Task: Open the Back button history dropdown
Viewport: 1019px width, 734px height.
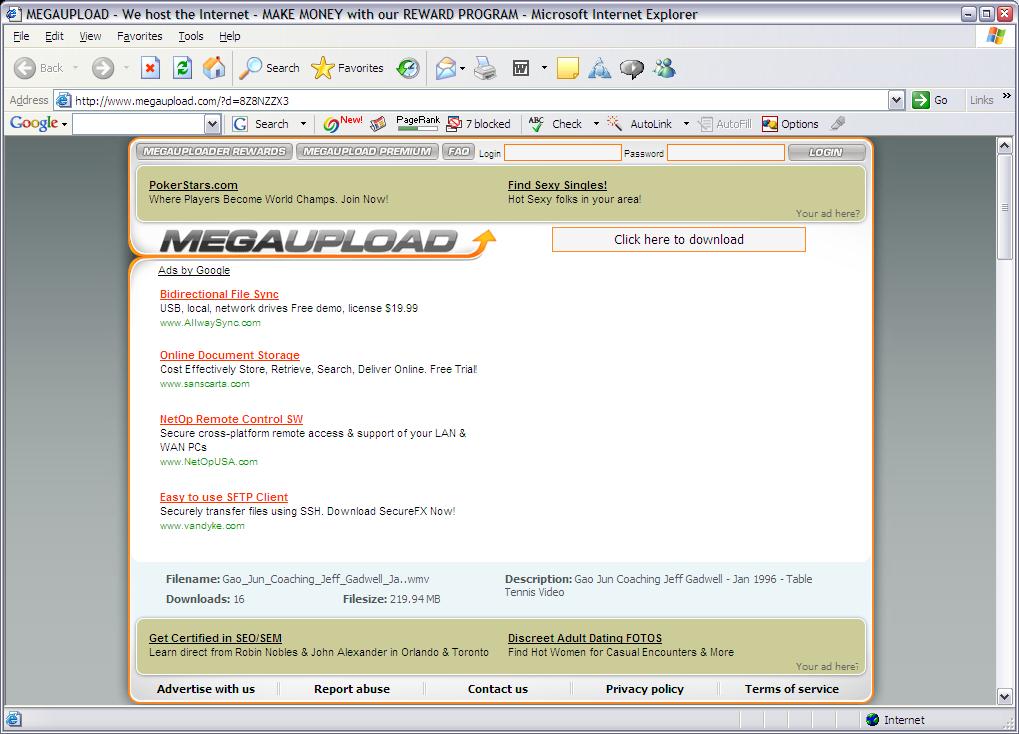Action: [75, 68]
